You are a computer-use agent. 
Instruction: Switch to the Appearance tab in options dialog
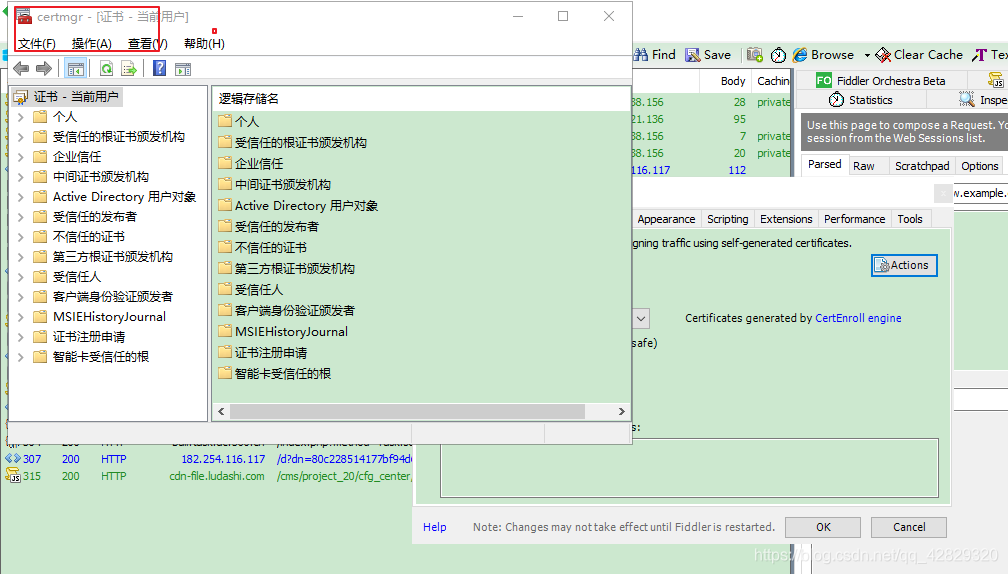666,219
